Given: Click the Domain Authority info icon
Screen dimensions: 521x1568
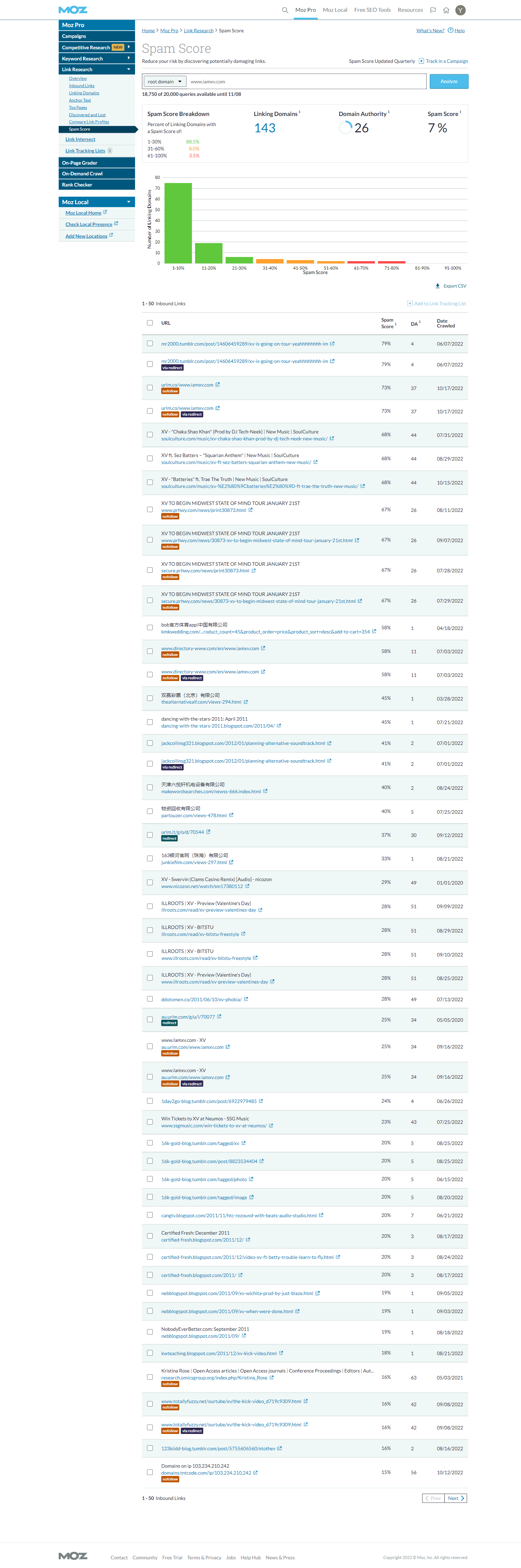Looking at the screenshot, I should [389, 112].
